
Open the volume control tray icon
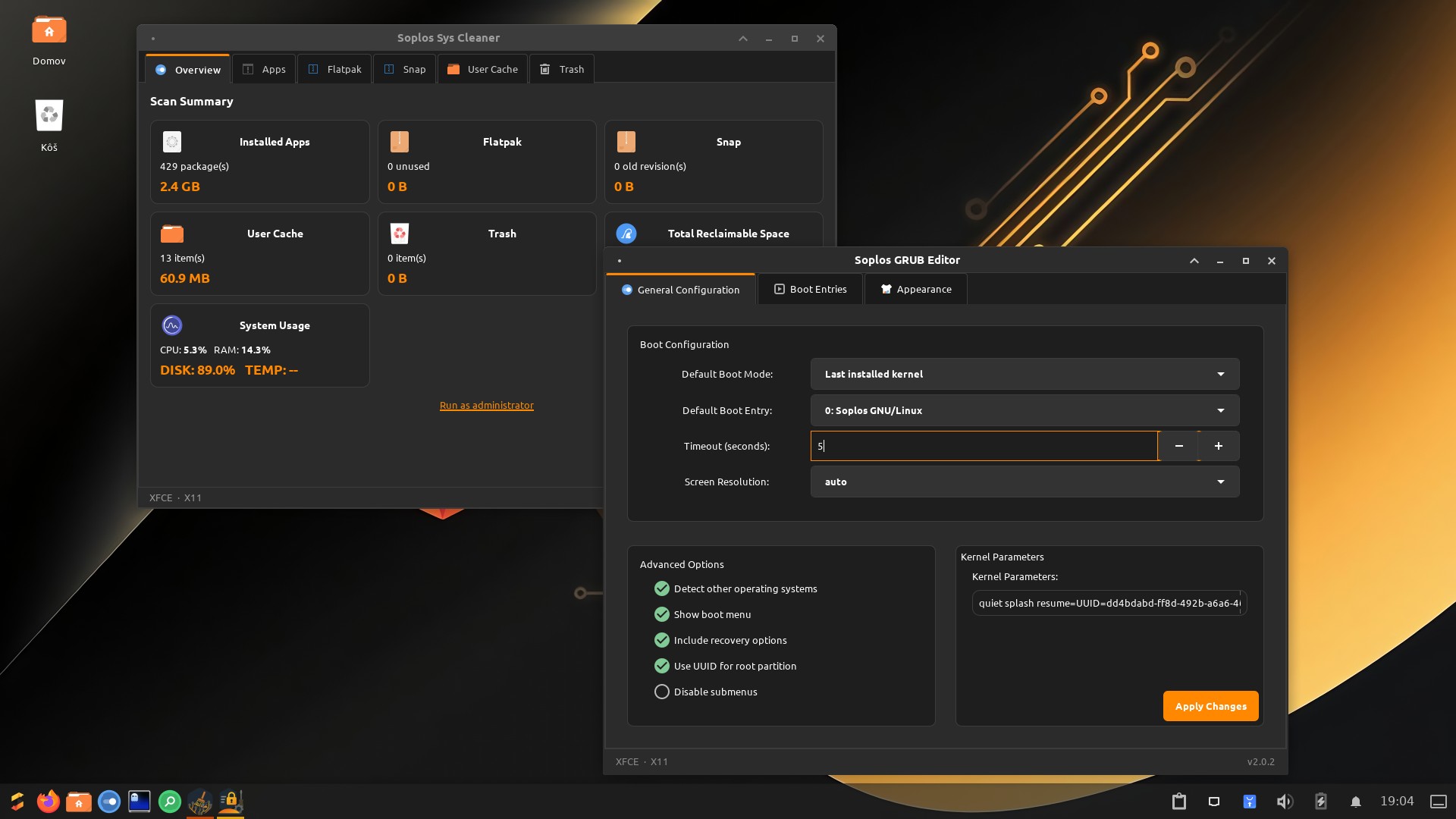pyautogui.click(x=1285, y=802)
